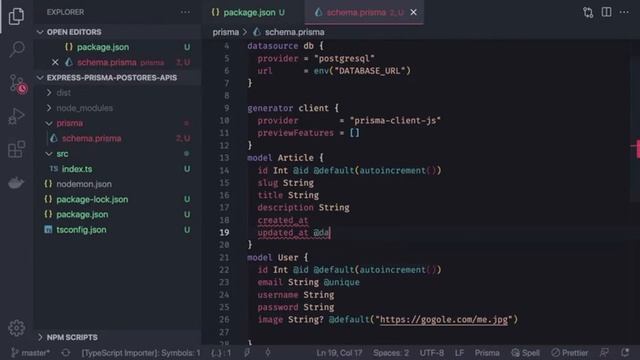Change file encoding UTF-8
This screenshot has width=640, height=360.
[x=431, y=353]
